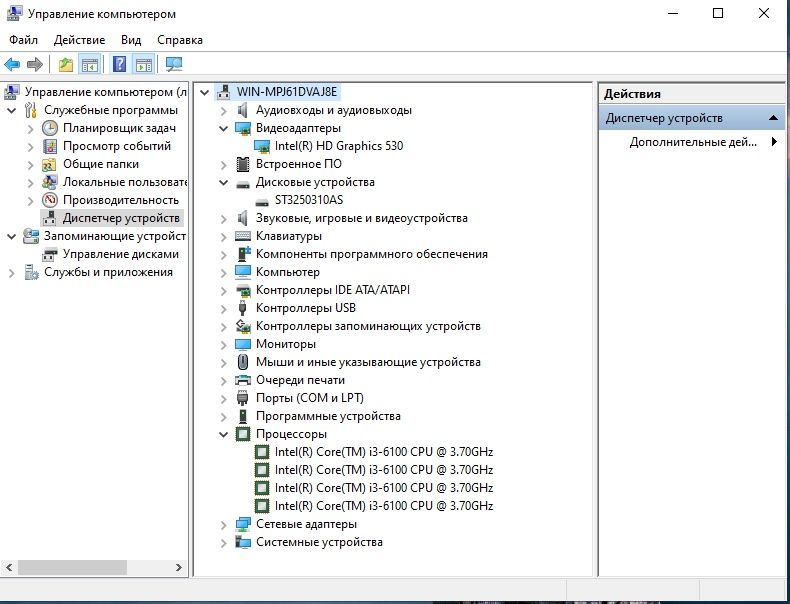Click the Аудиовходы и аудиовыходы speaker icon
The width and height of the screenshot is (790, 604).
pos(242,110)
